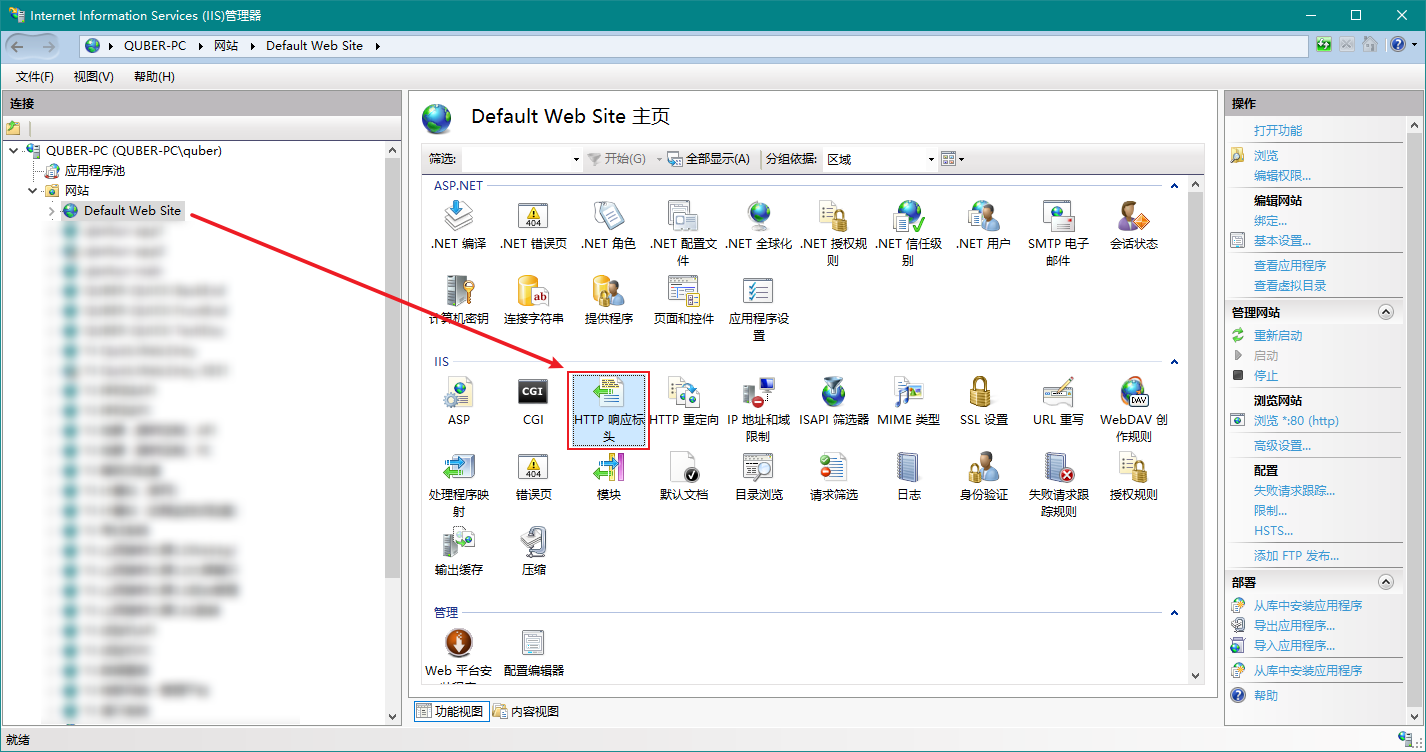Open the 连接字符串 feature
The width and height of the screenshot is (1426, 752).
(533, 293)
